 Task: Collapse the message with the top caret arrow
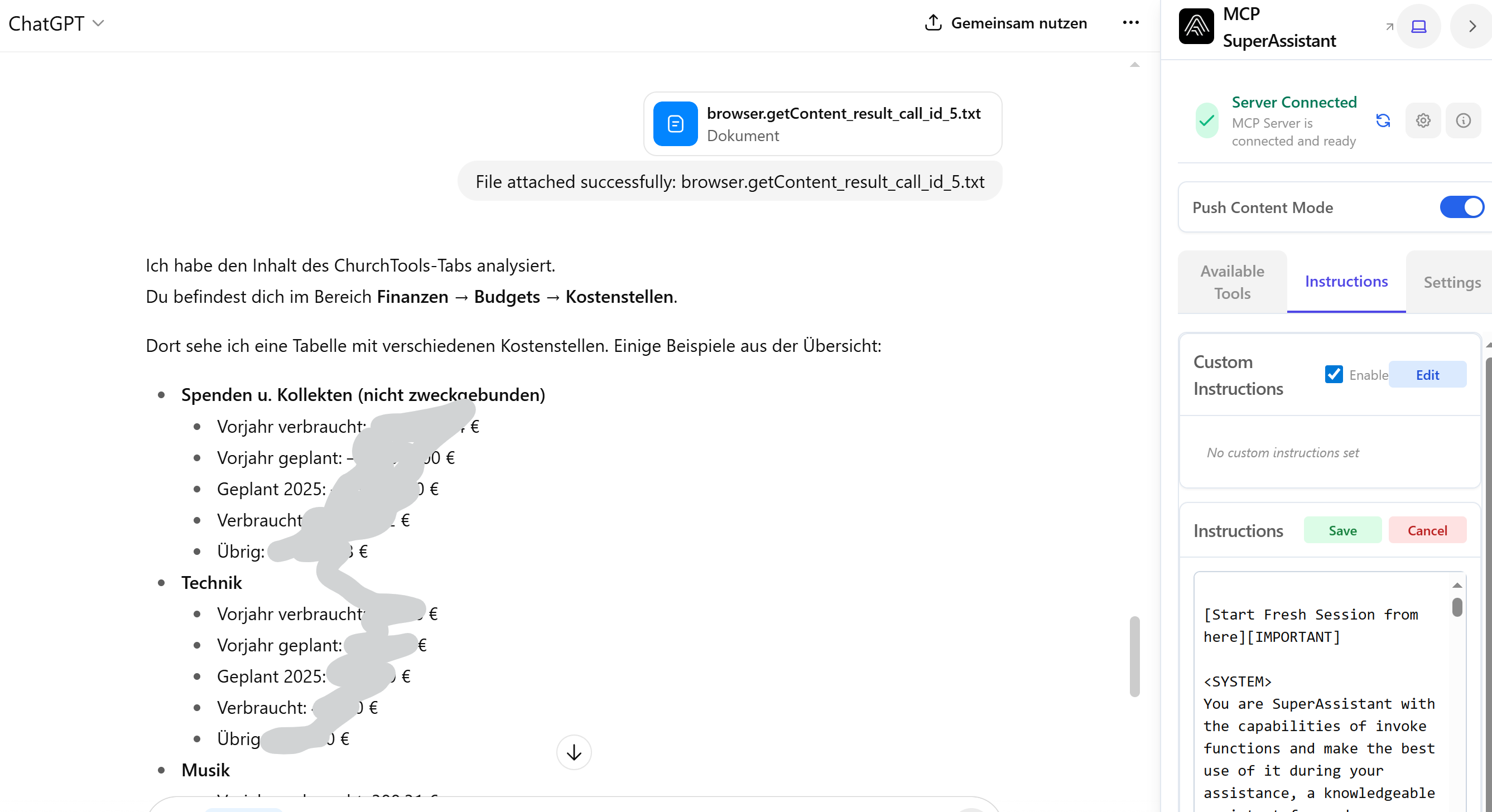[x=1134, y=64]
